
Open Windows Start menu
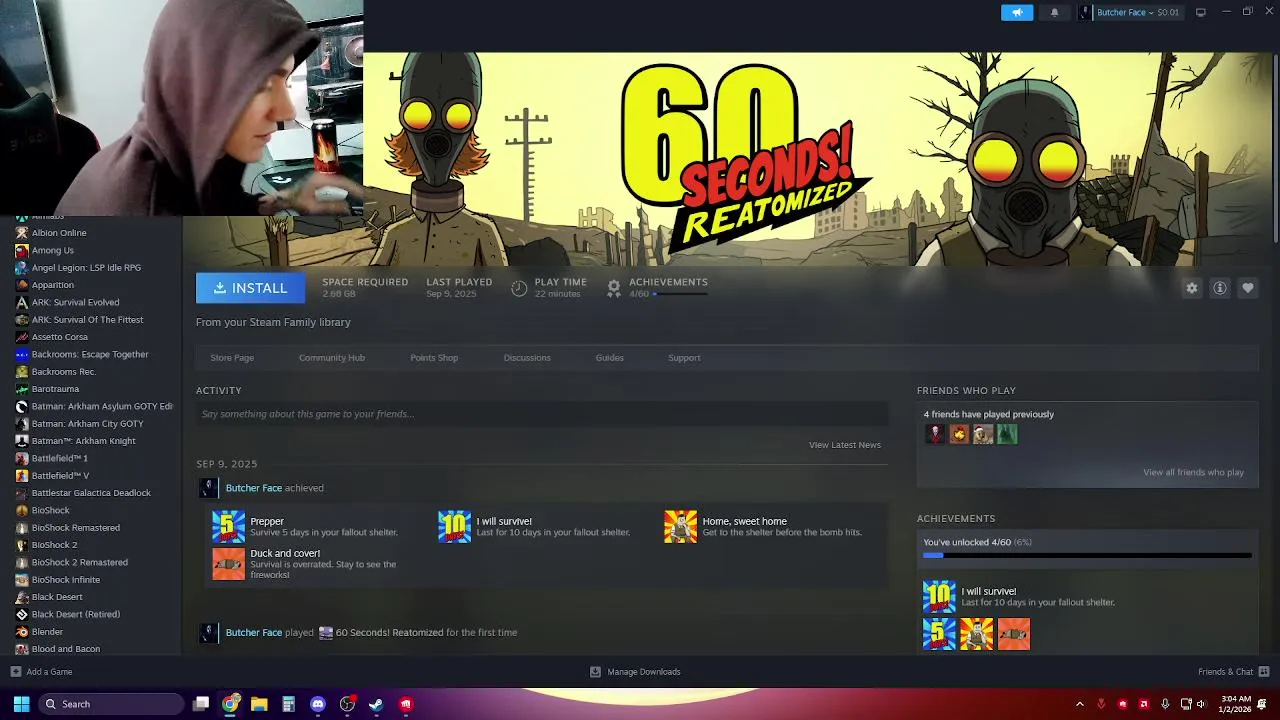[x=21, y=704]
